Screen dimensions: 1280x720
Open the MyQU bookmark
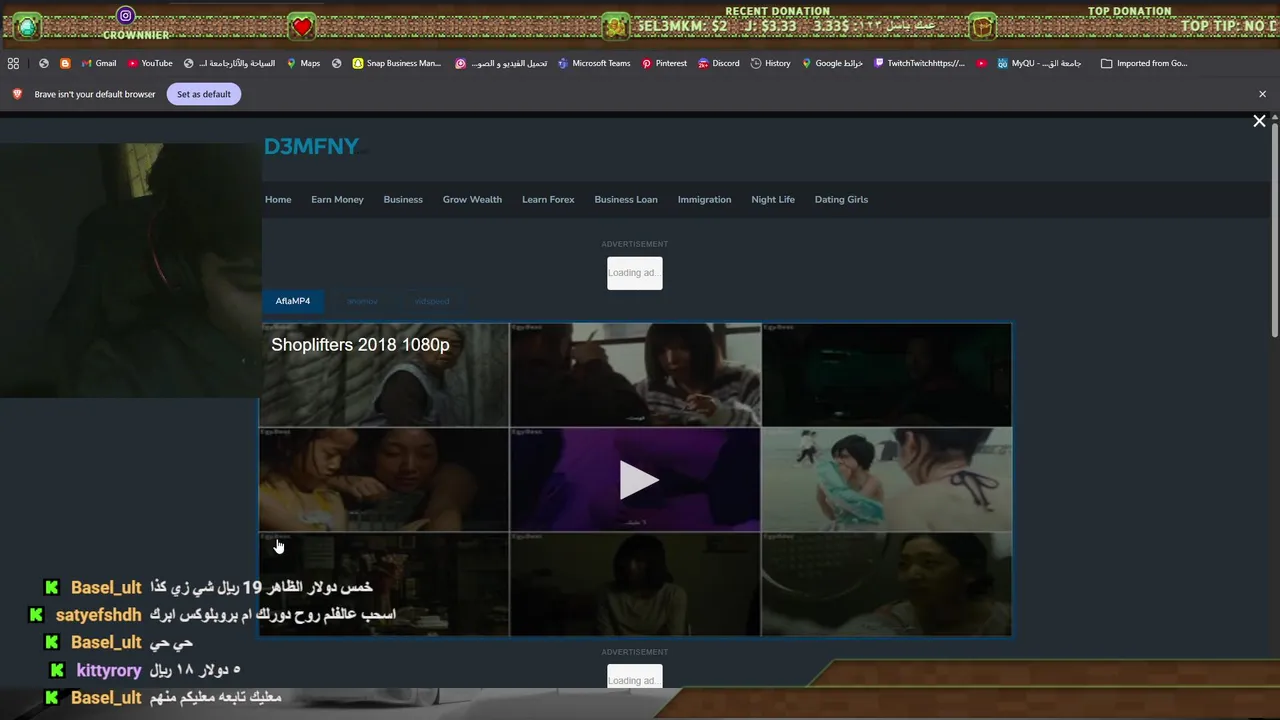1039,63
